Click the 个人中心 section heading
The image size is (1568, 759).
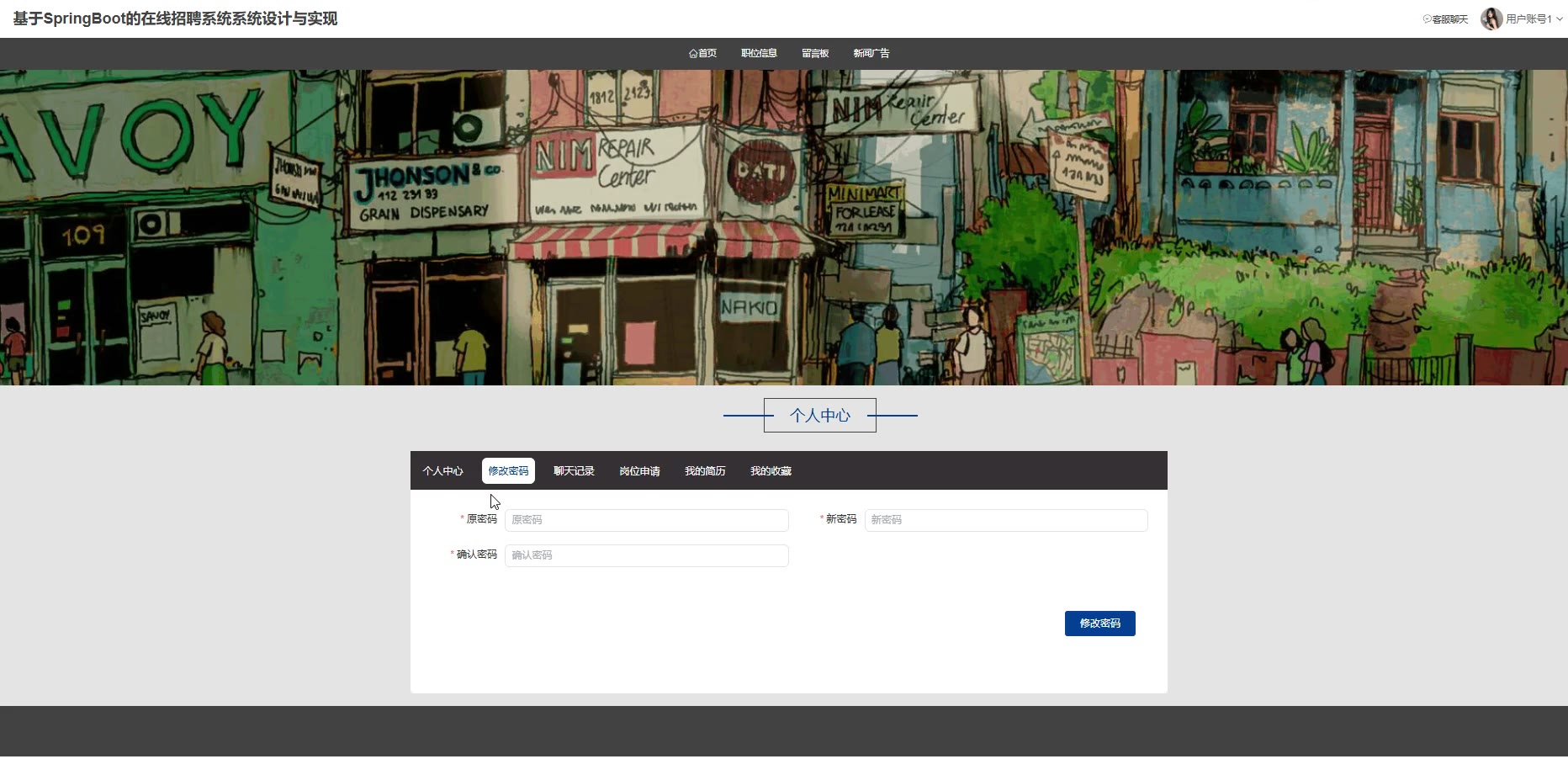(820, 416)
